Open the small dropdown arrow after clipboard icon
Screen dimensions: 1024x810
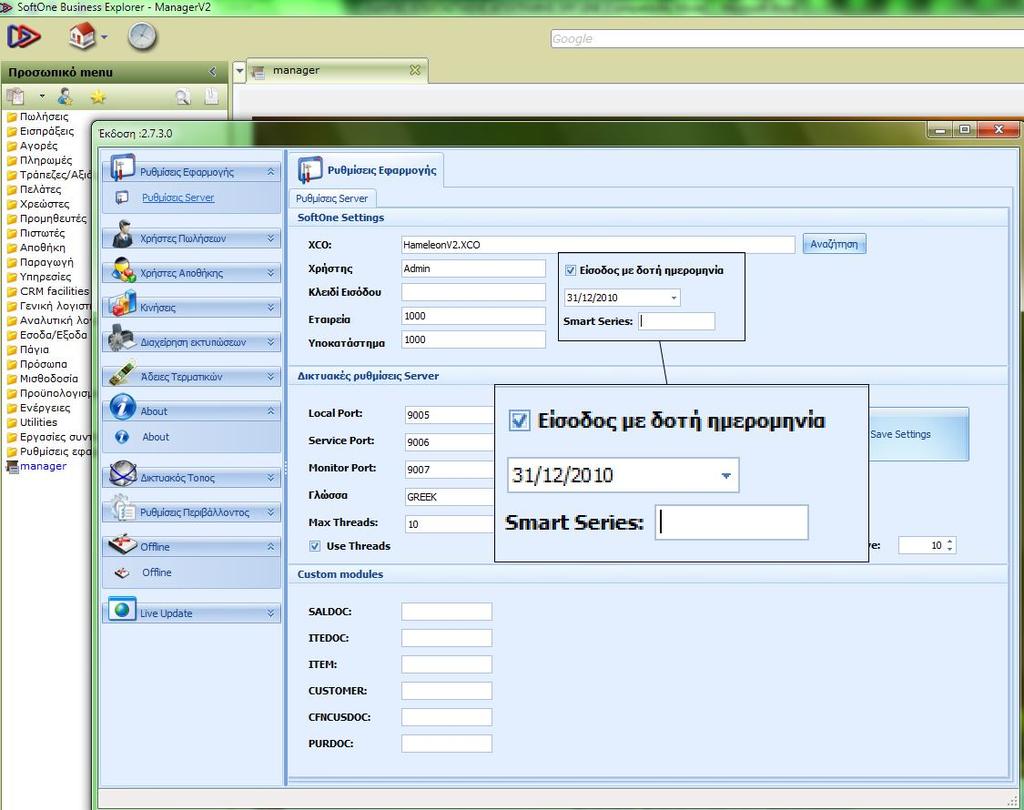click(42, 97)
